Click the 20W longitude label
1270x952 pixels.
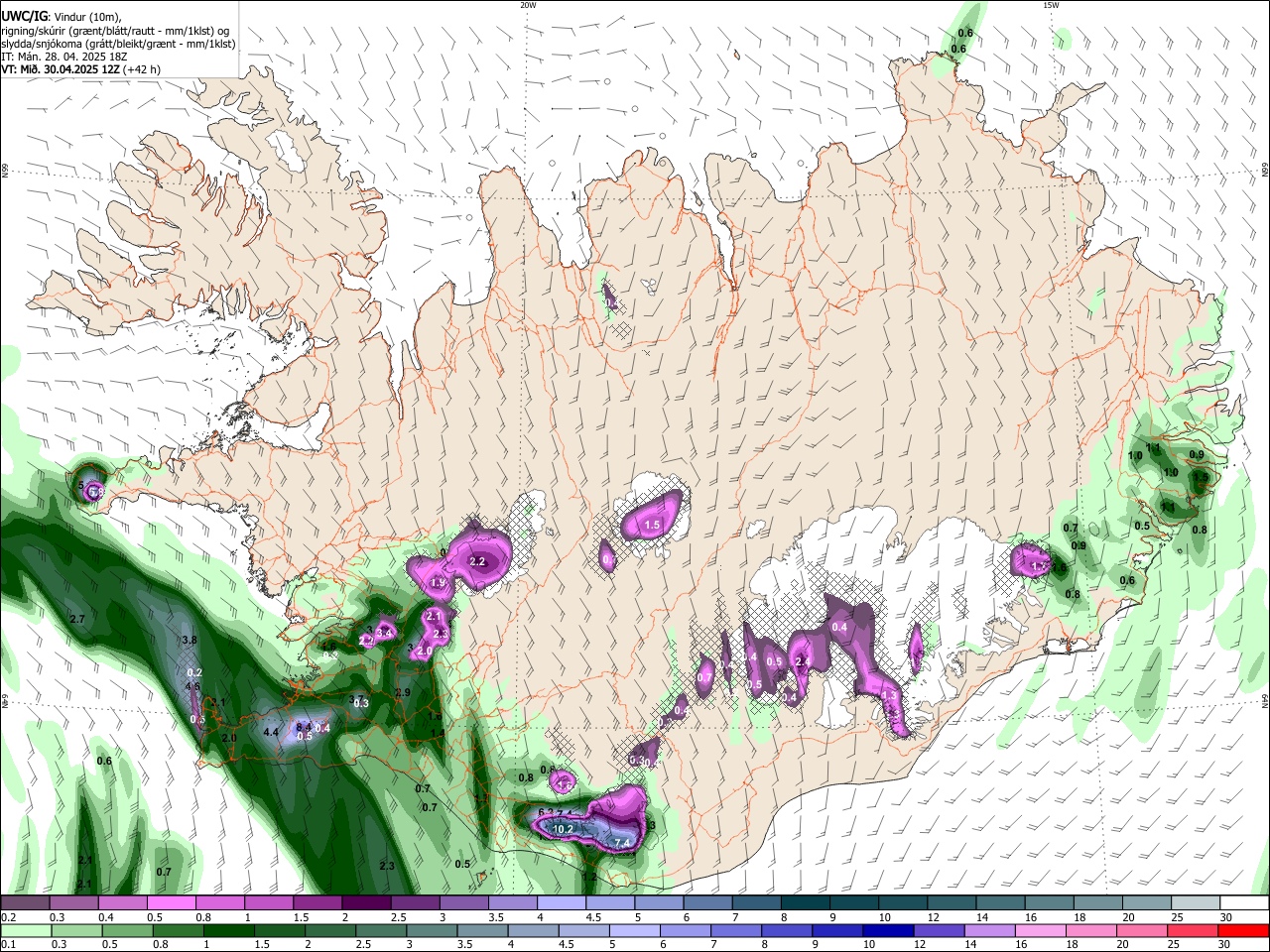click(x=528, y=5)
